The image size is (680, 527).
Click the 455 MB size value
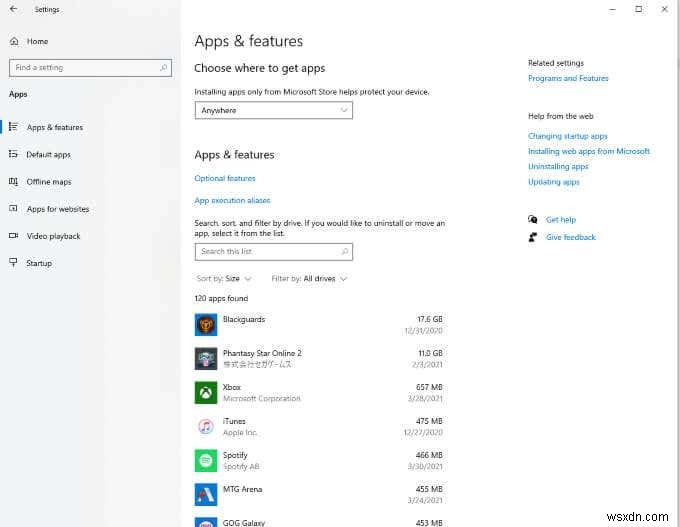pos(429,489)
